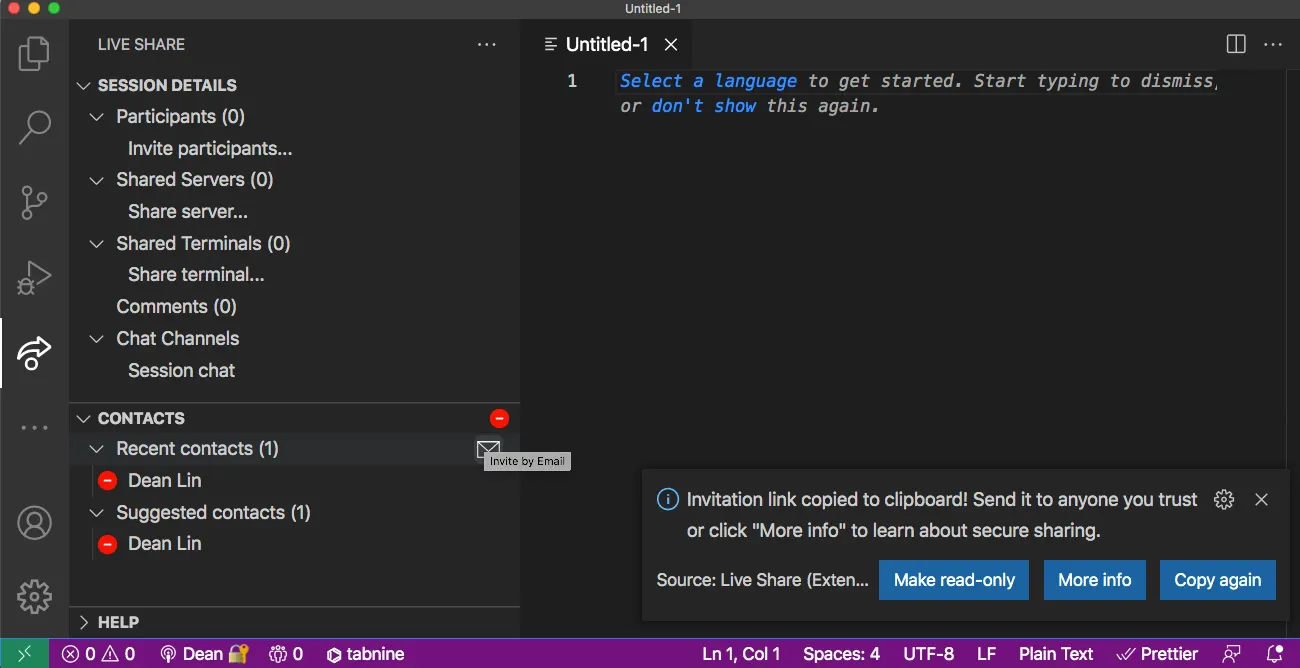Collapse the Suggested contacts (1) group
Image resolution: width=1300 pixels, height=668 pixels.
(97, 513)
